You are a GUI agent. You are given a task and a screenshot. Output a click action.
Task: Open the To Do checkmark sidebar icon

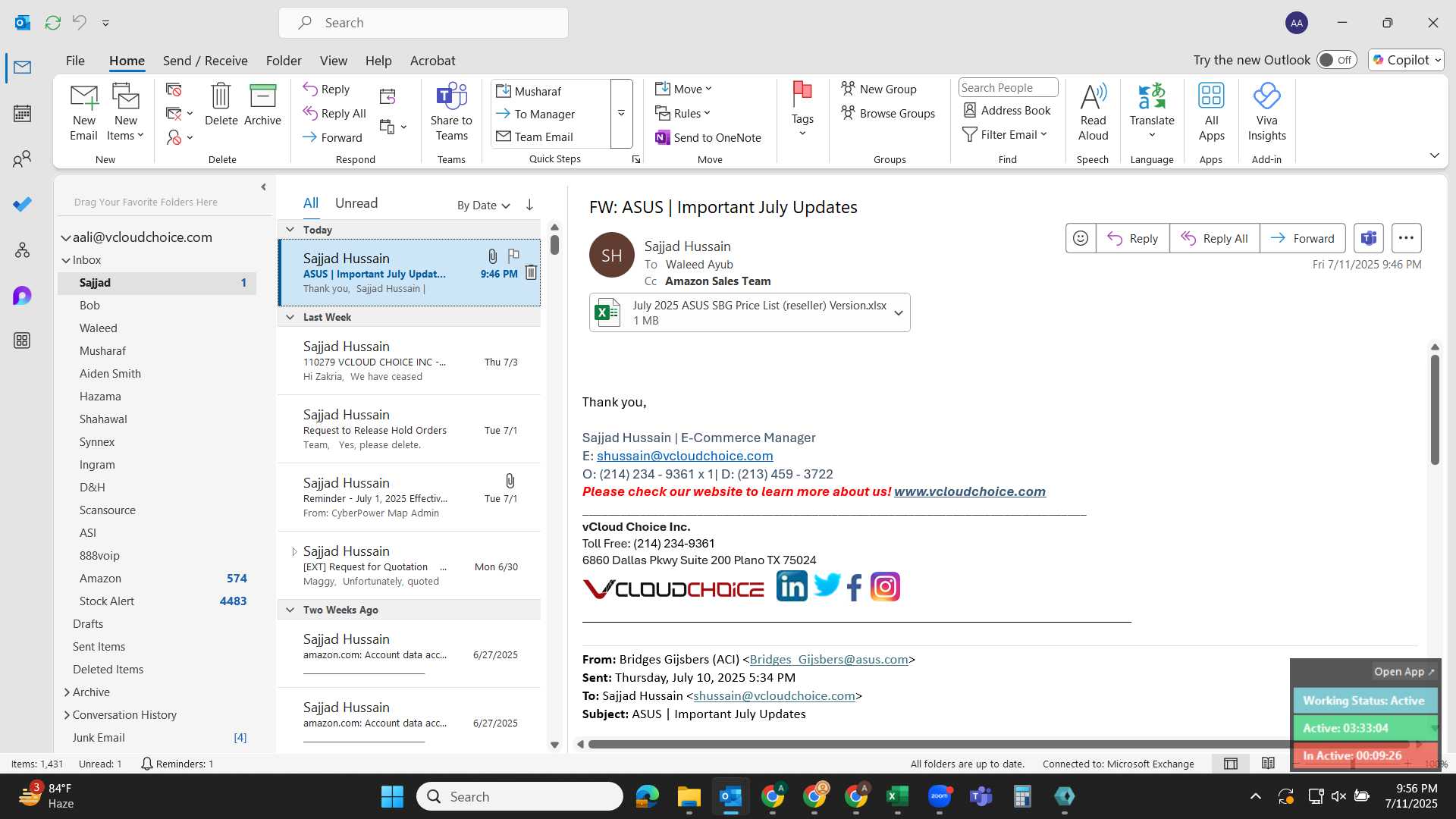pos(23,204)
